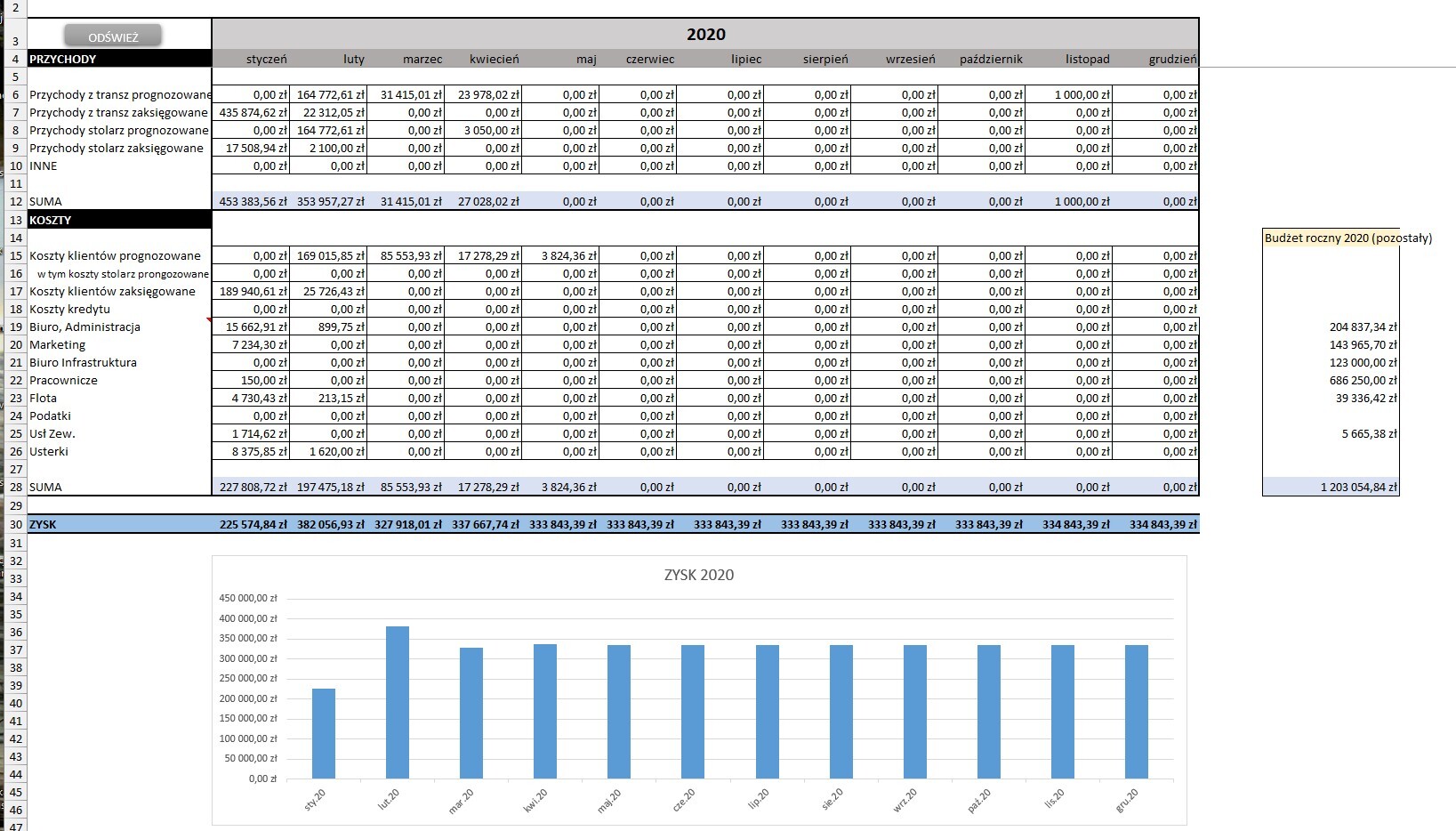Select budget cell 39 336,42 zł

(x=1331, y=398)
